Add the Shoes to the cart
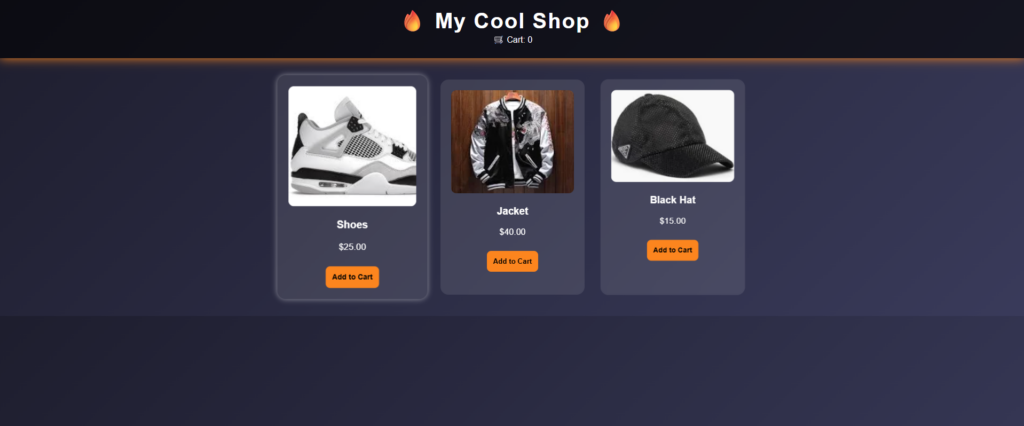 point(352,277)
